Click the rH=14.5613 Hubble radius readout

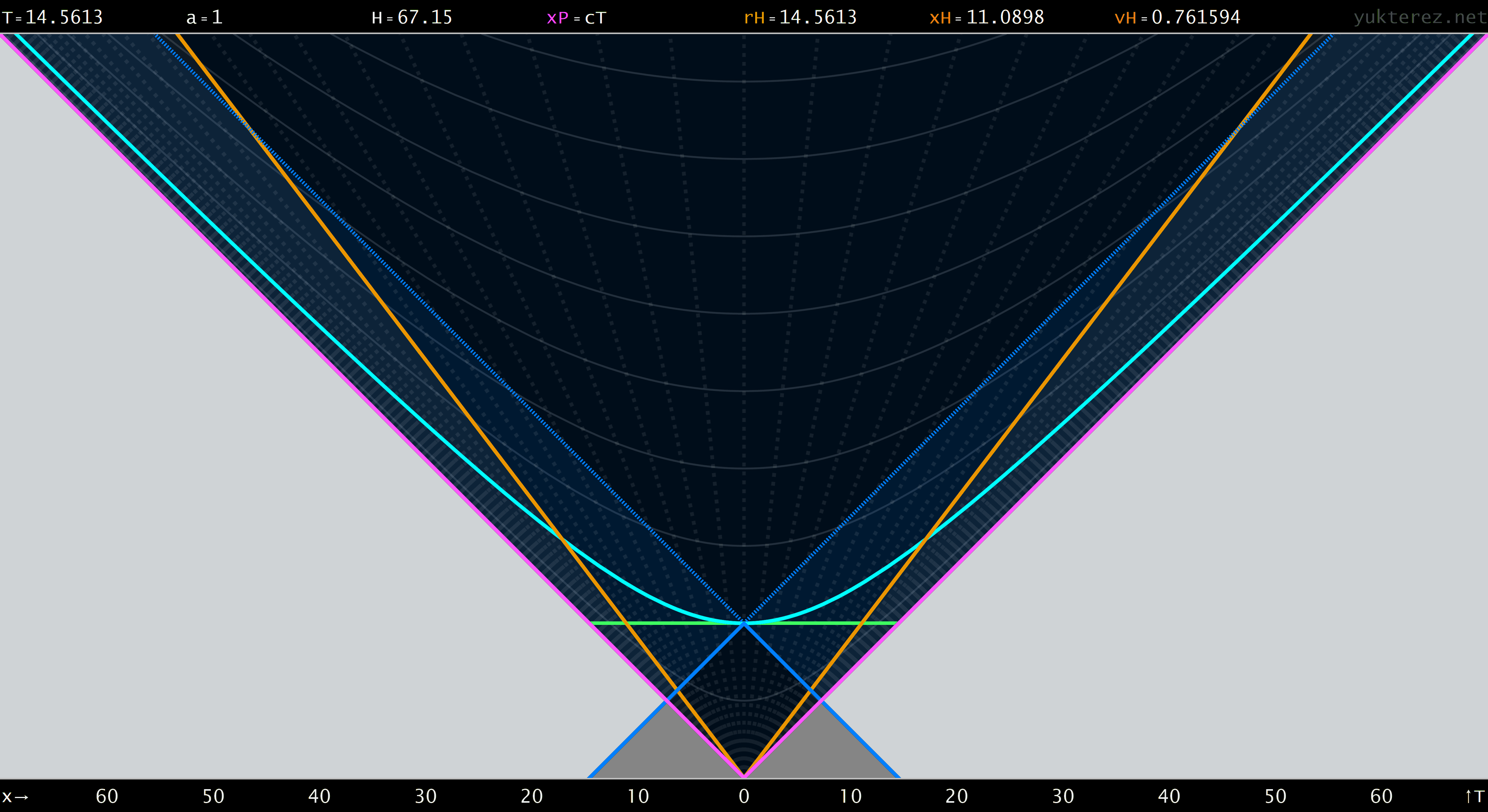tap(801, 17)
